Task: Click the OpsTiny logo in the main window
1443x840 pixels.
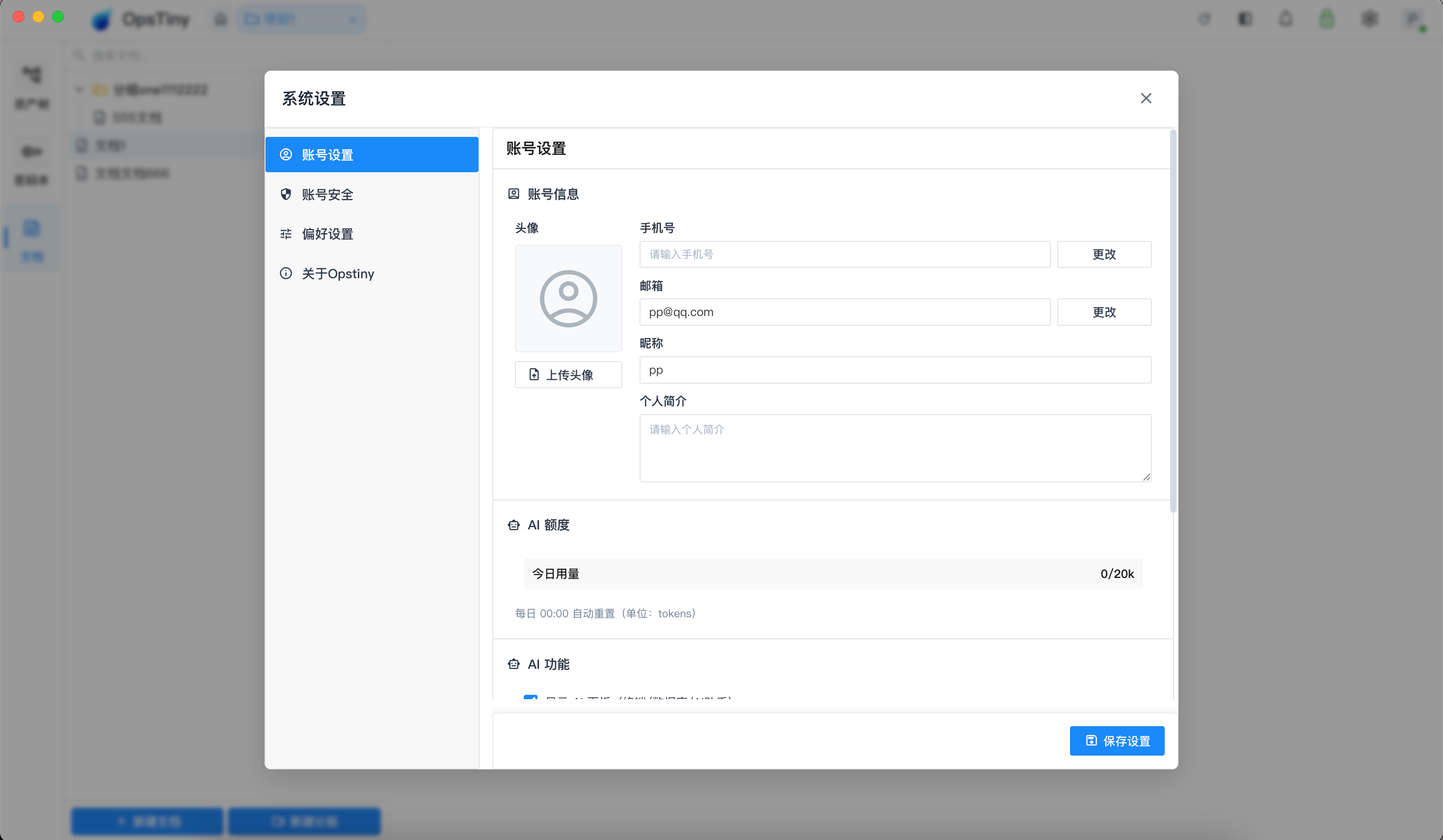Action: (141, 20)
